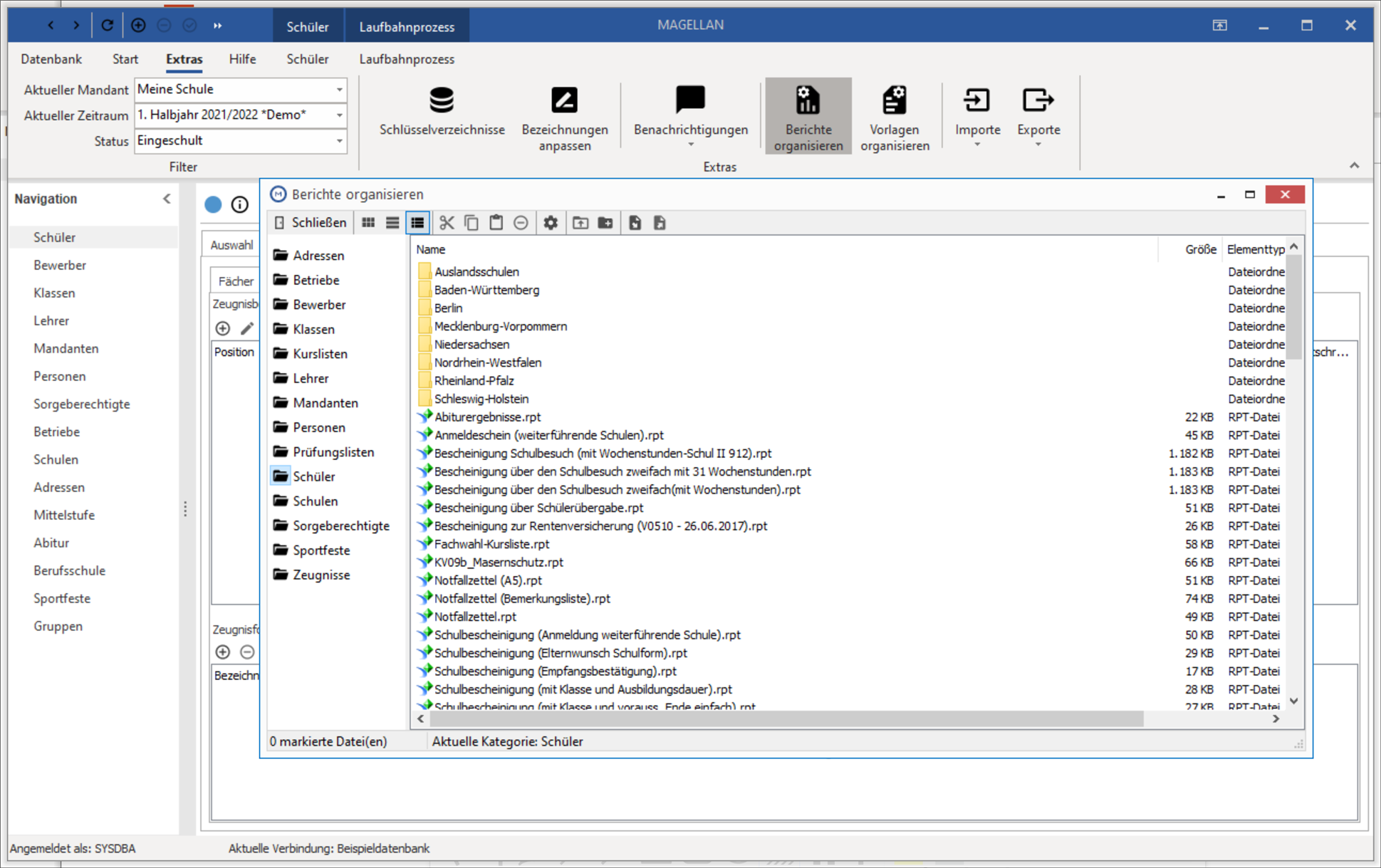This screenshot has height=868, width=1381.
Task: Click the info circle icon beside blue dot
Action: point(240,205)
